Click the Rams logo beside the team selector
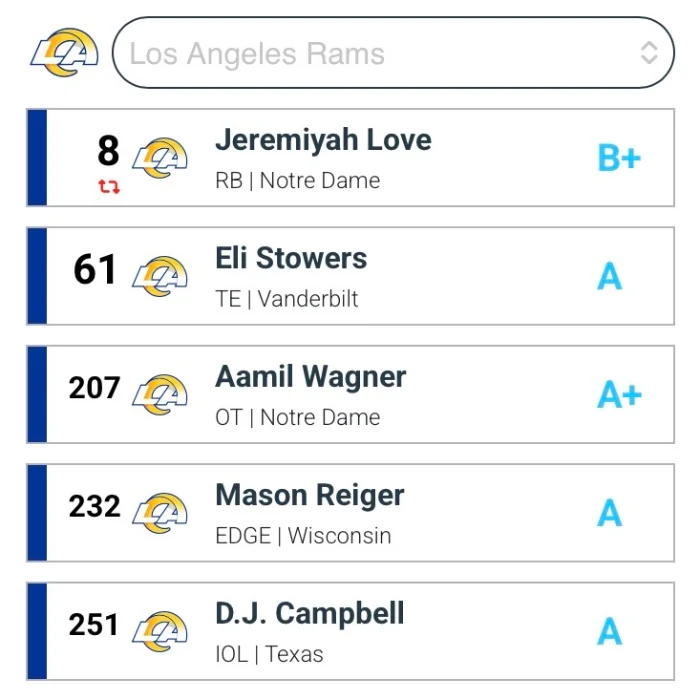The image size is (700, 700). 64,53
